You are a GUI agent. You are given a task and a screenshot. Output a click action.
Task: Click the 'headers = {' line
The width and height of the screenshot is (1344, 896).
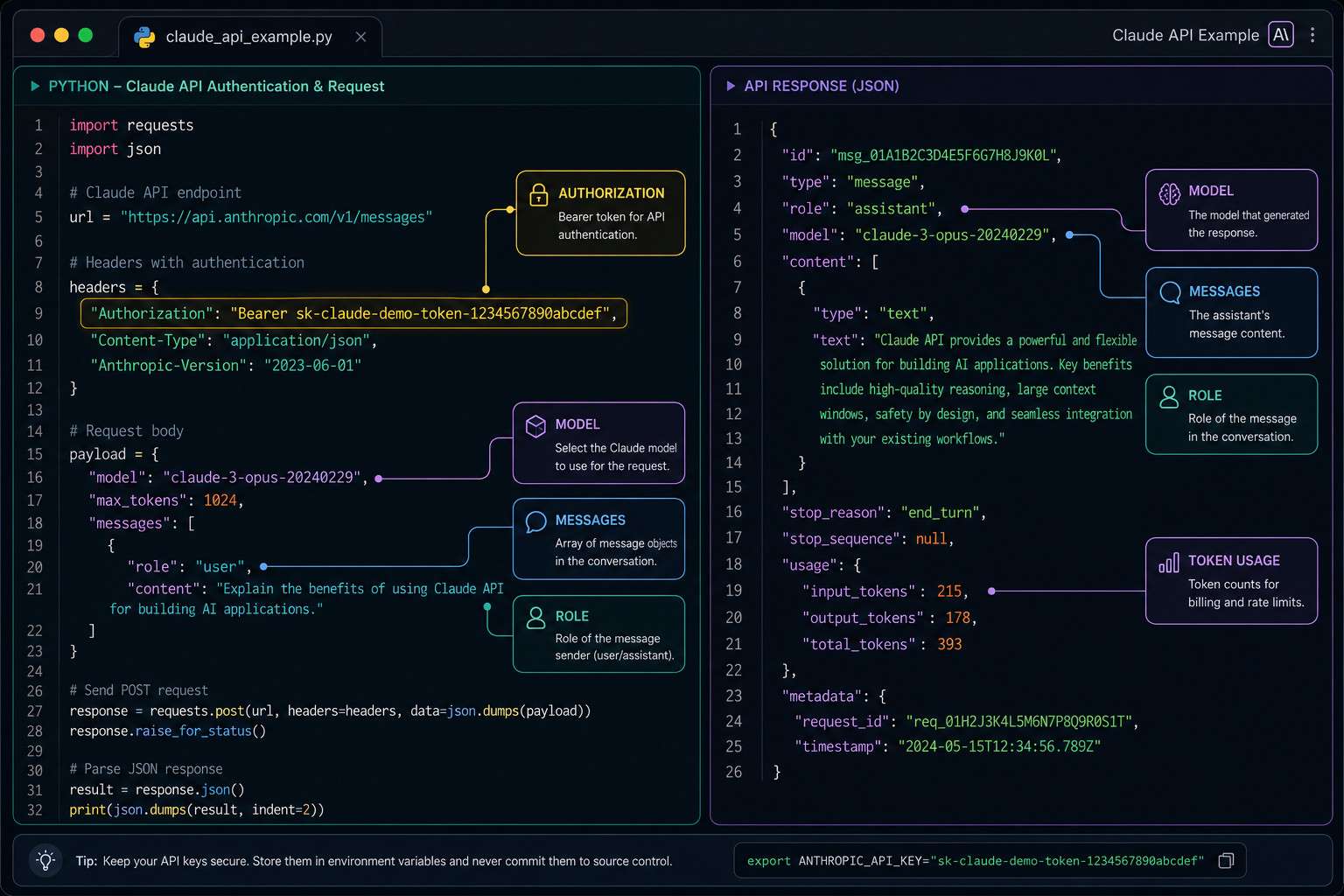click(x=115, y=287)
